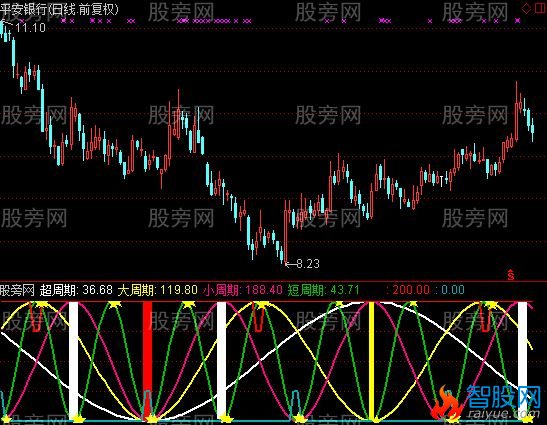Click the red split-square icon beside the diamond
Screen dimensions: 547x425
click(x=540, y=8)
